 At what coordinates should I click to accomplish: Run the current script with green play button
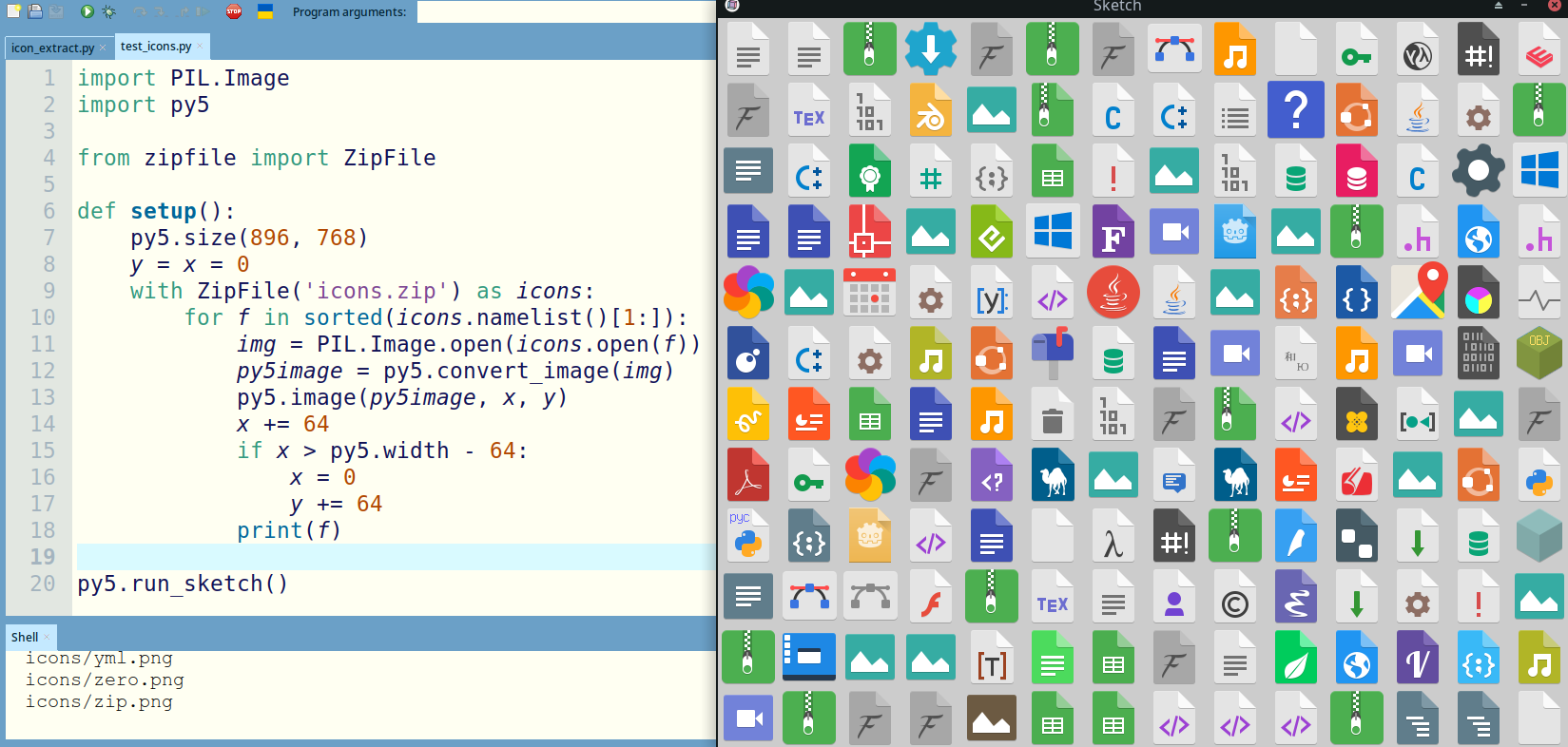87,11
